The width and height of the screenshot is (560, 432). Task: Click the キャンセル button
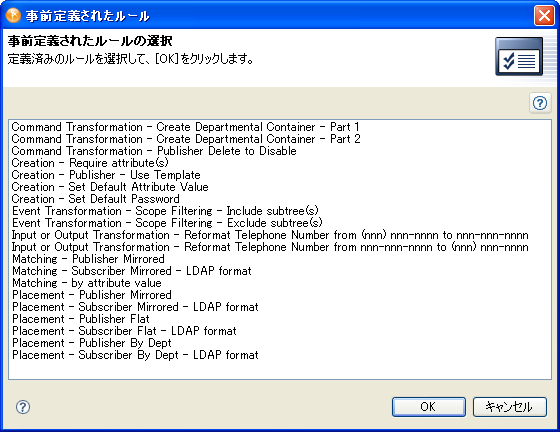(x=510, y=407)
